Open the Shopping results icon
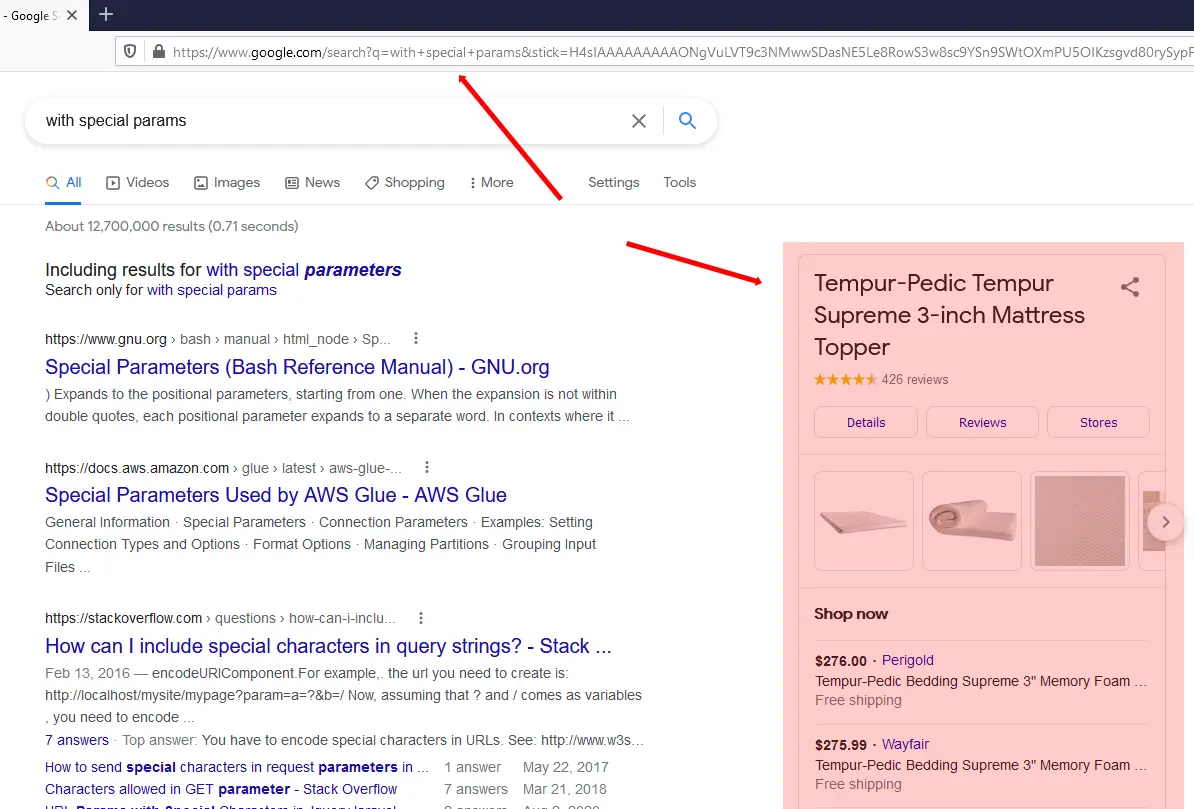The image size is (1194, 809). pos(371,182)
